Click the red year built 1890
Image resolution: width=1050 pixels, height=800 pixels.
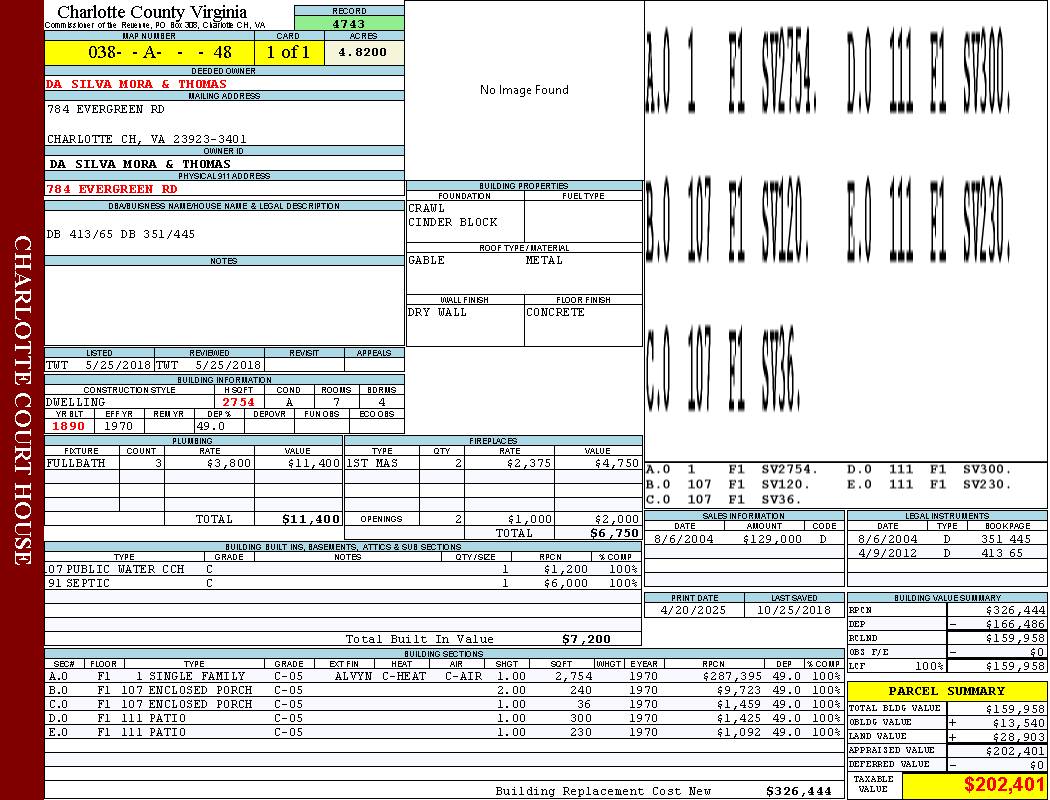(68, 426)
